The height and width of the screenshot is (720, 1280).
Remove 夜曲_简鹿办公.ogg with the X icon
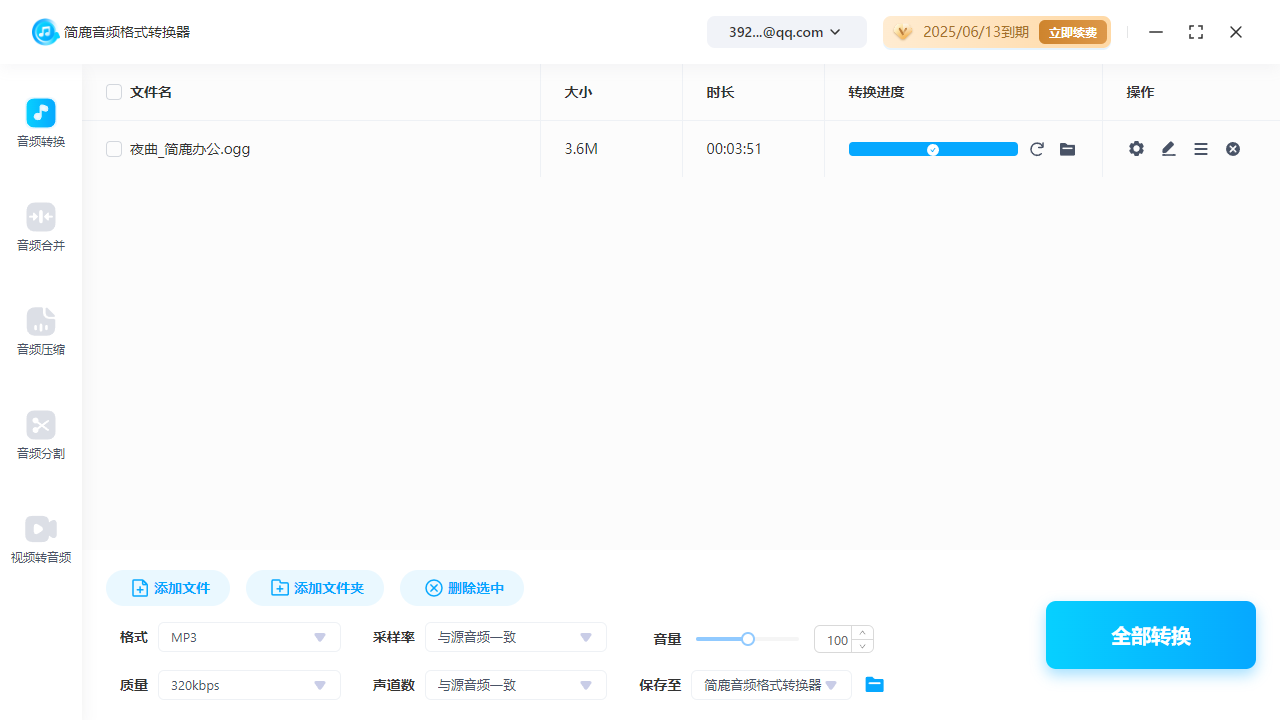[x=1232, y=148]
